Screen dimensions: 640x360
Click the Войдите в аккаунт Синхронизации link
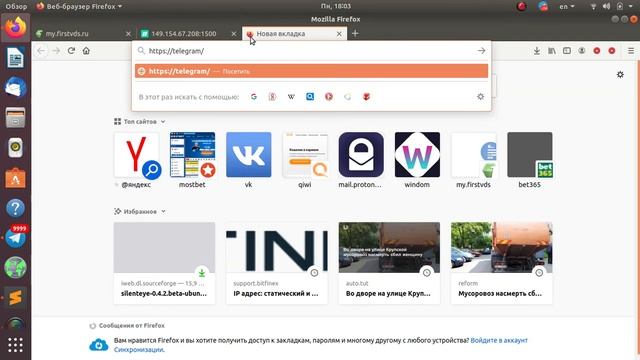[320, 344]
